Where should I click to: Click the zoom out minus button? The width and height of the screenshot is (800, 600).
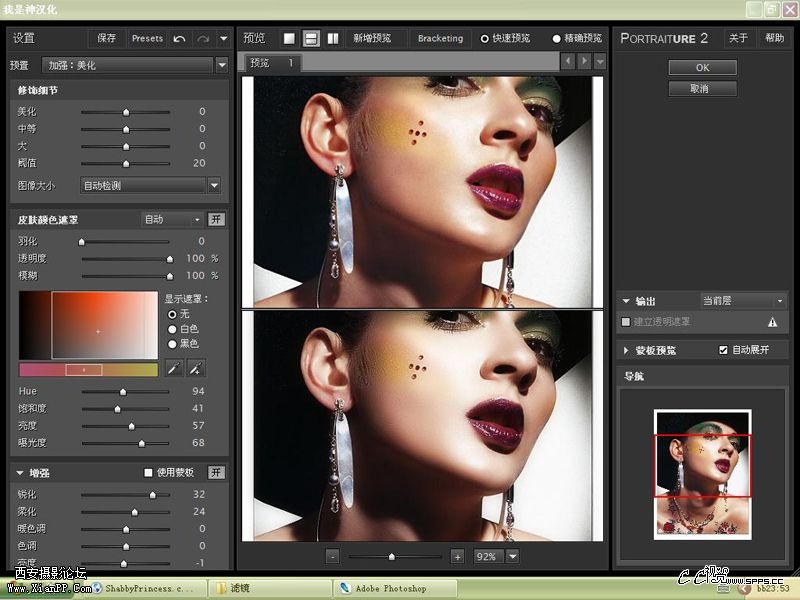tap(332, 556)
